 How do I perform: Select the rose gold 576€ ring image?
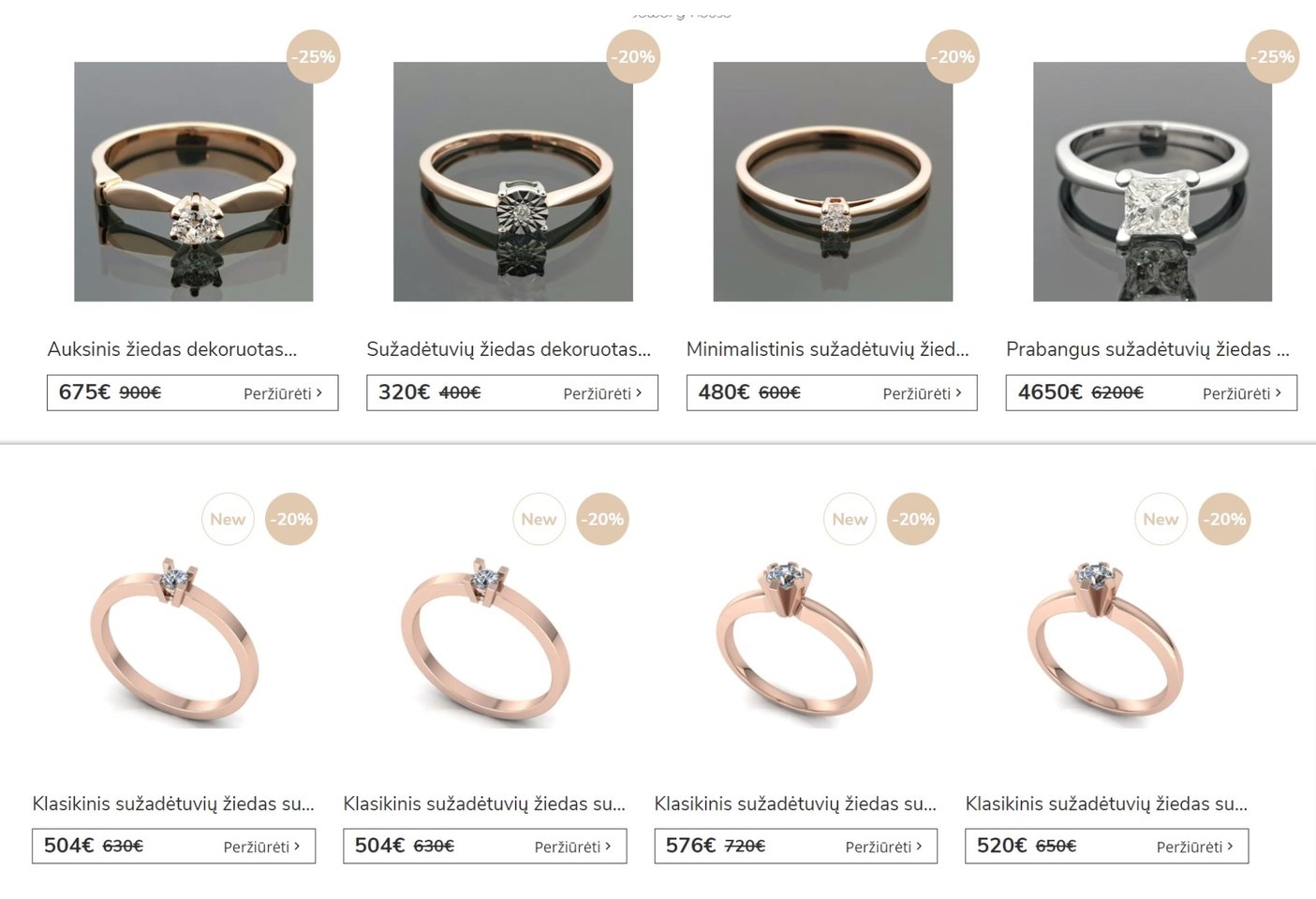pos(796,639)
